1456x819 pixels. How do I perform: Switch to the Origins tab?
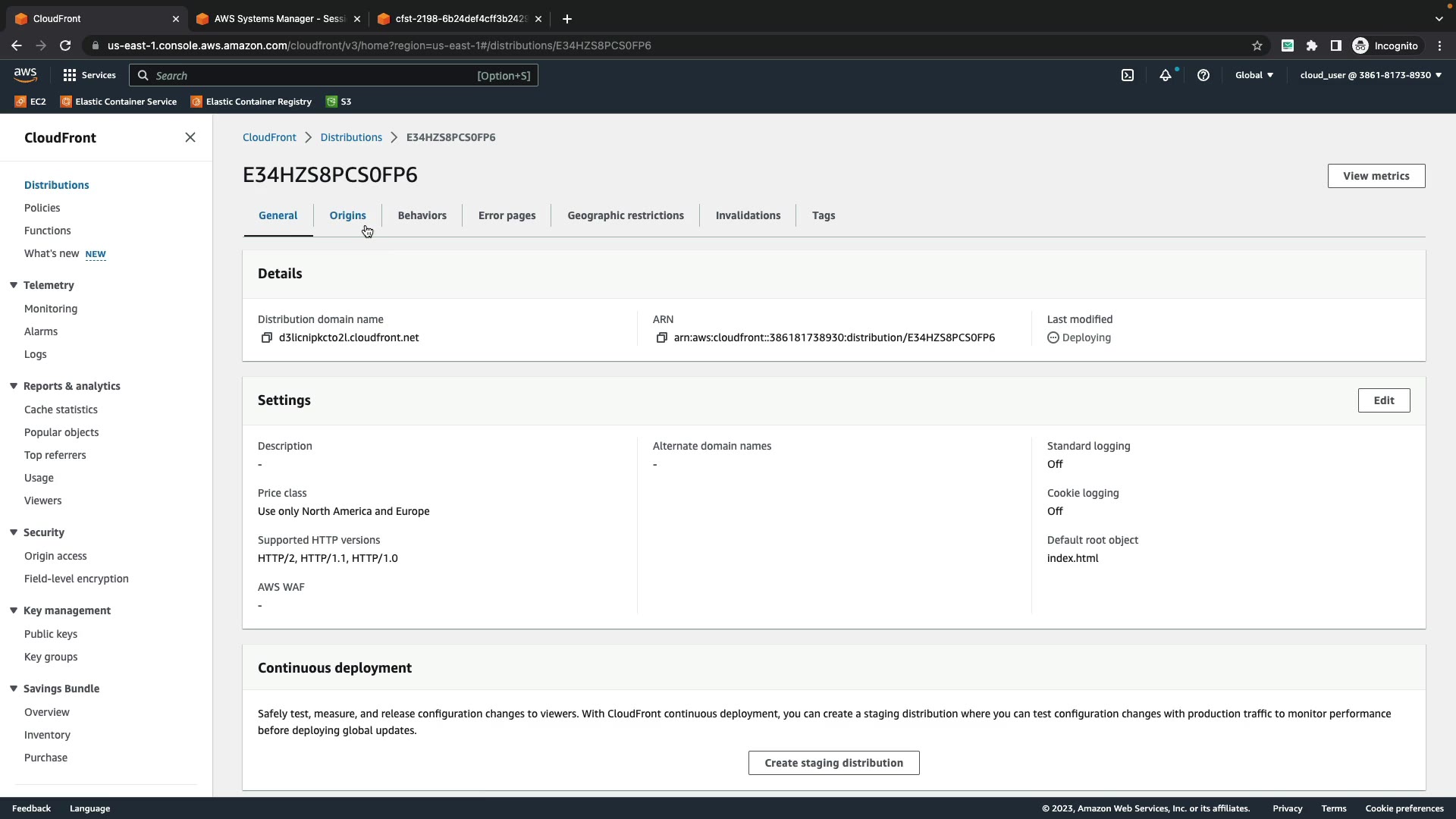tap(347, 215)
